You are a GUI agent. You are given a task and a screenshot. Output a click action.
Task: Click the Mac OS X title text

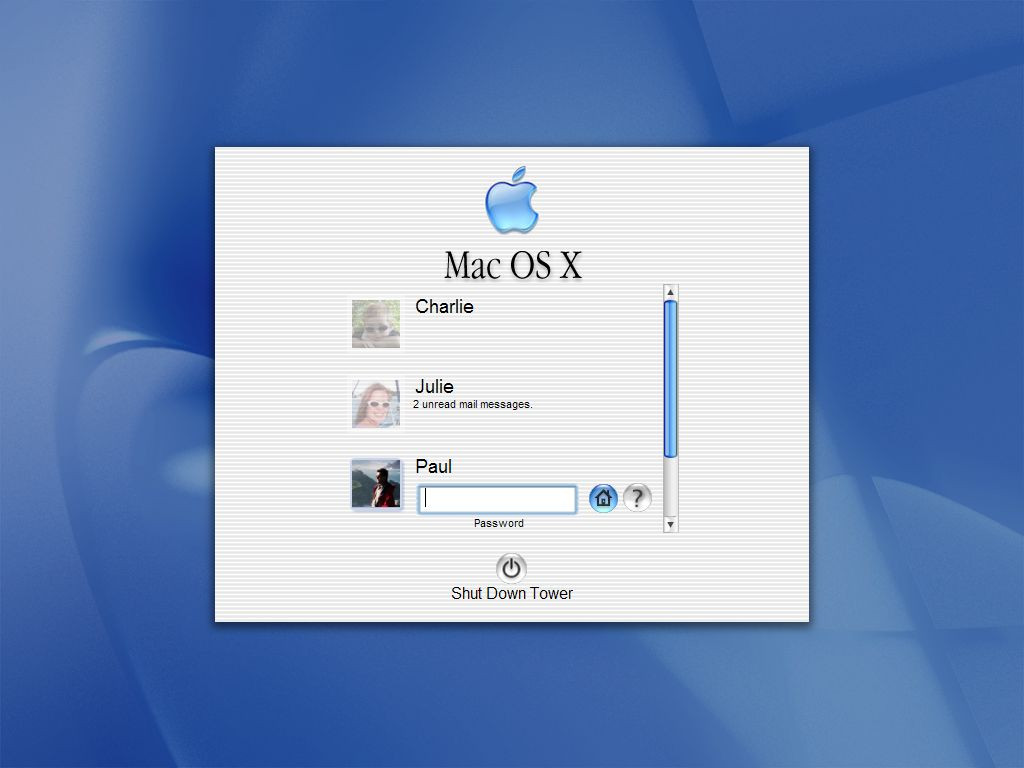point(513,265)
